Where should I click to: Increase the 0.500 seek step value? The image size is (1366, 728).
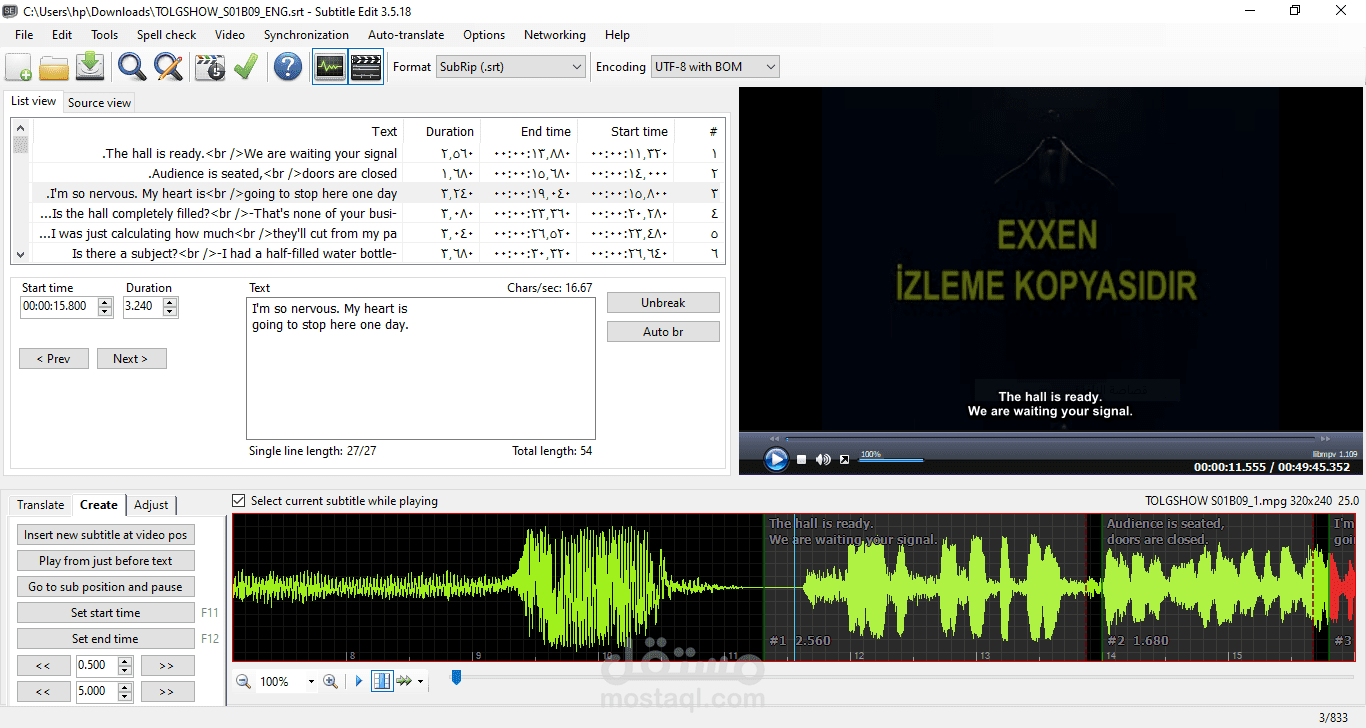(125, 661)
